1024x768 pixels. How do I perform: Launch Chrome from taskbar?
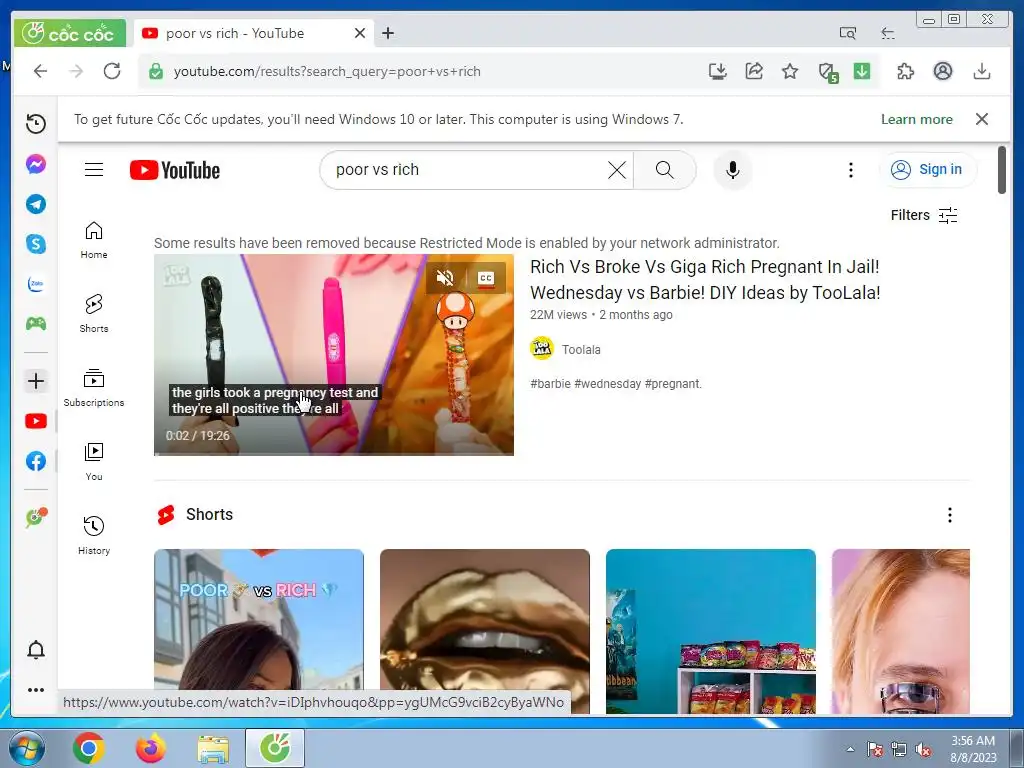tap(89, 748)
